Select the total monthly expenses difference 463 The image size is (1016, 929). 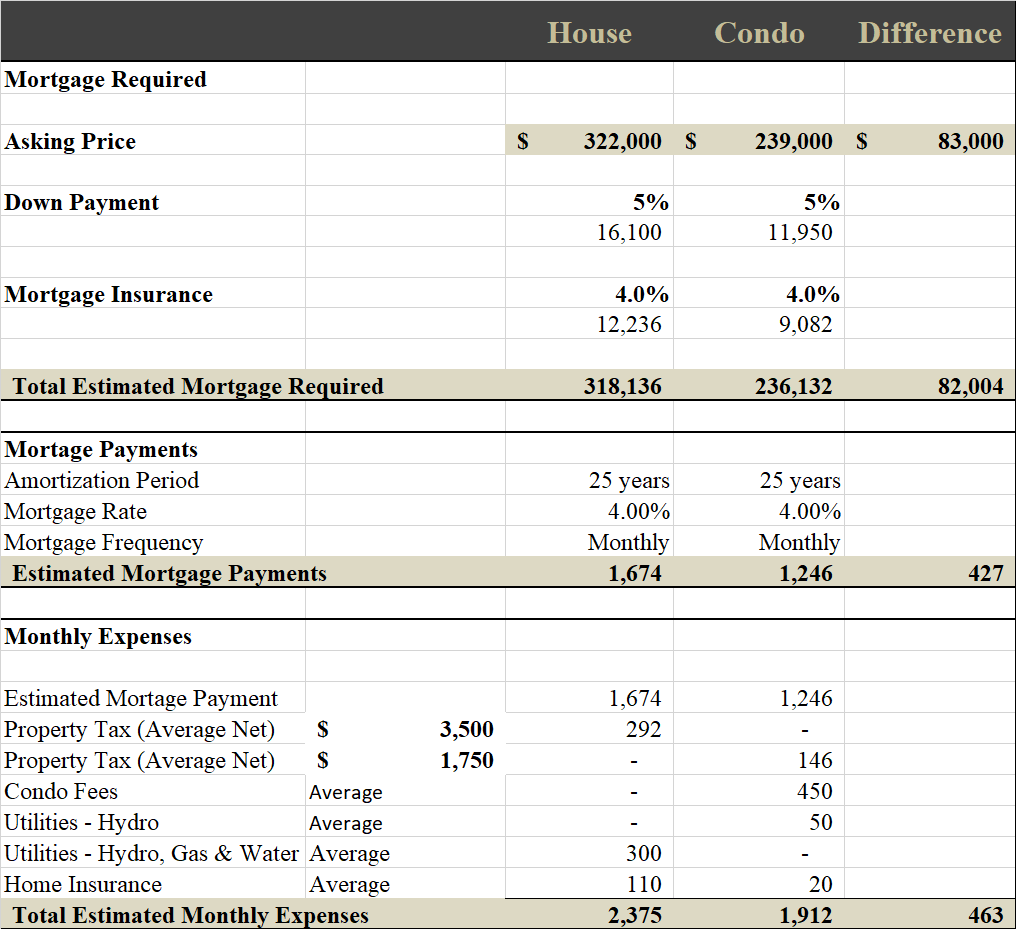pos(985,915)
